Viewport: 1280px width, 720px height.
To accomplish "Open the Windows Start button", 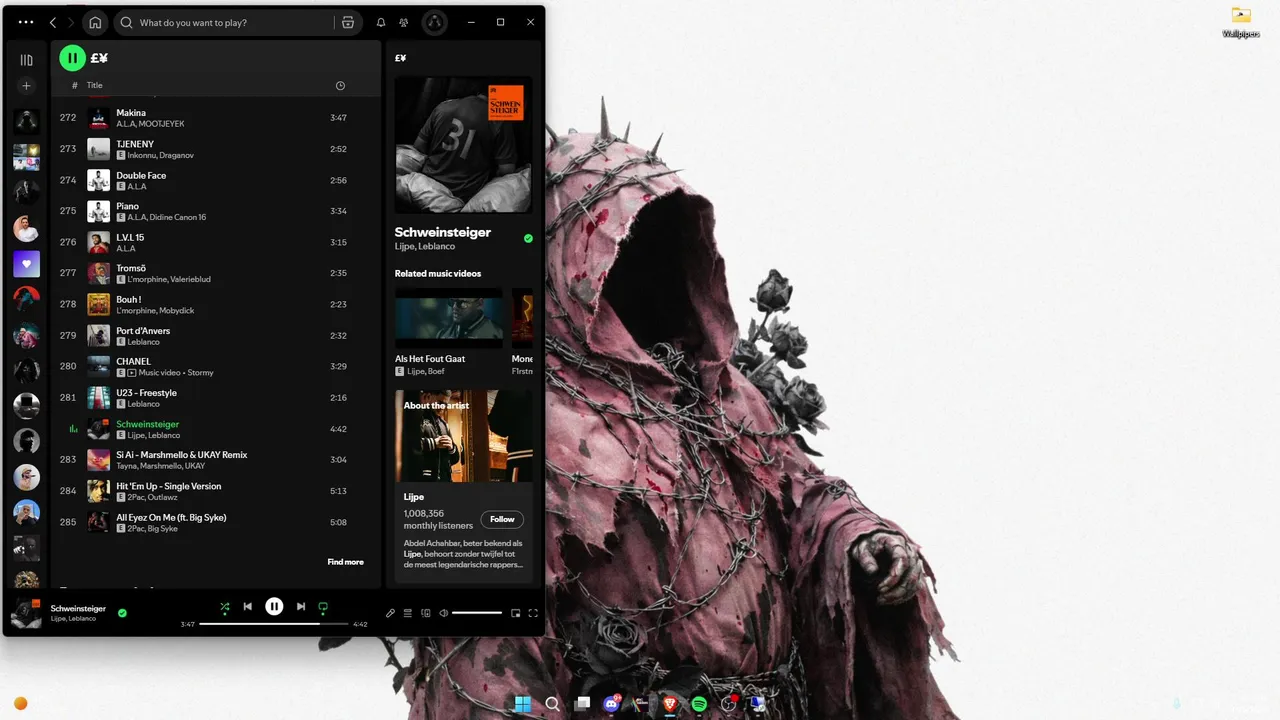I will tap(522, 704).
